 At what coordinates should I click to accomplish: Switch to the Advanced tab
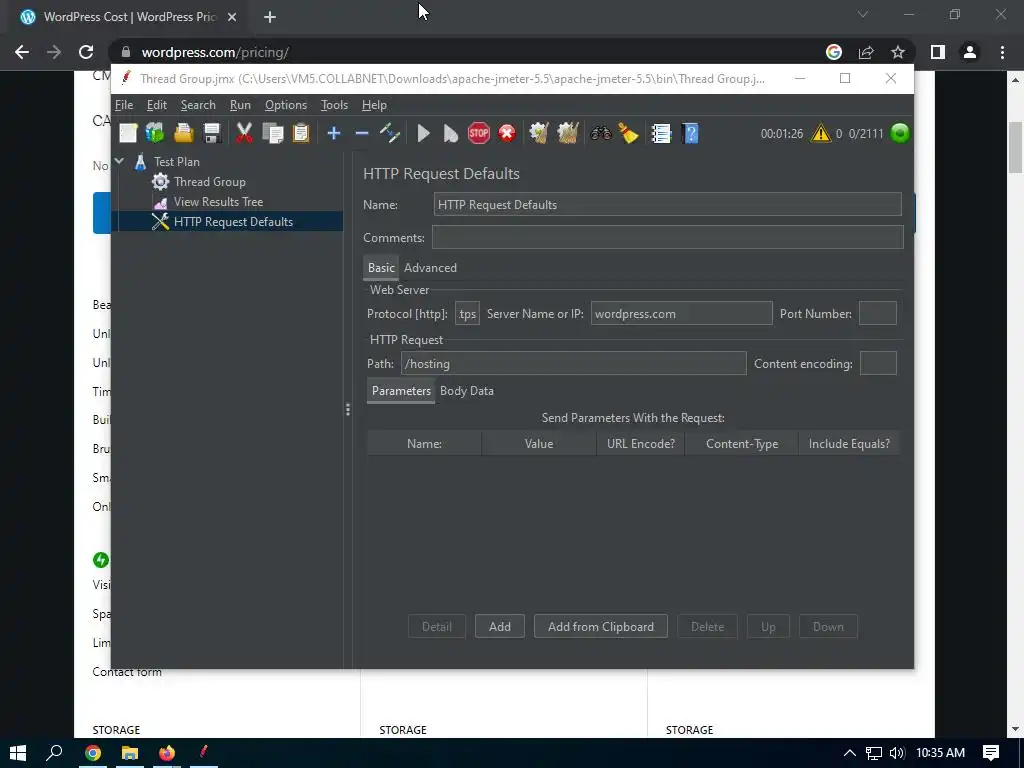pyautogui.click(x=430, y=268)
